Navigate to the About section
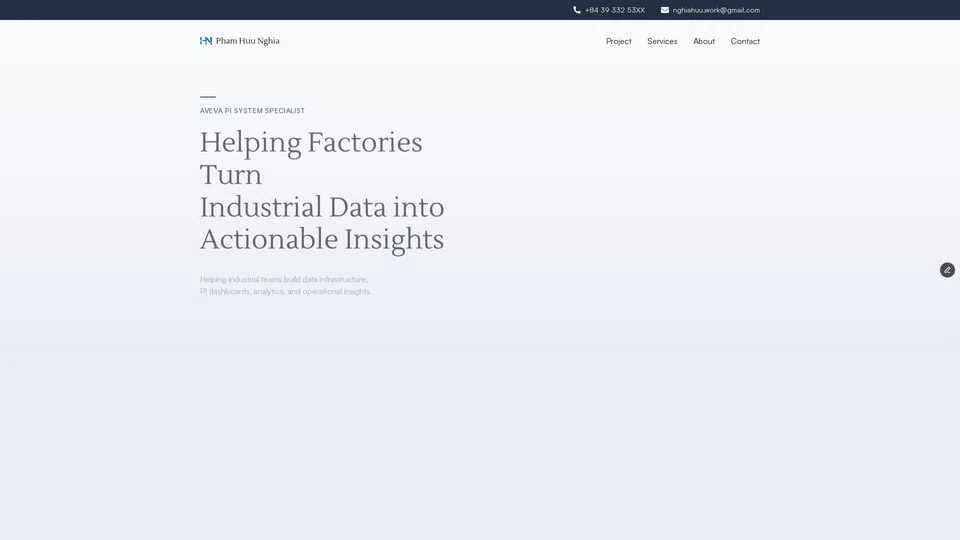The width and height of the screenshot is (960, 540). click(703, 41)
